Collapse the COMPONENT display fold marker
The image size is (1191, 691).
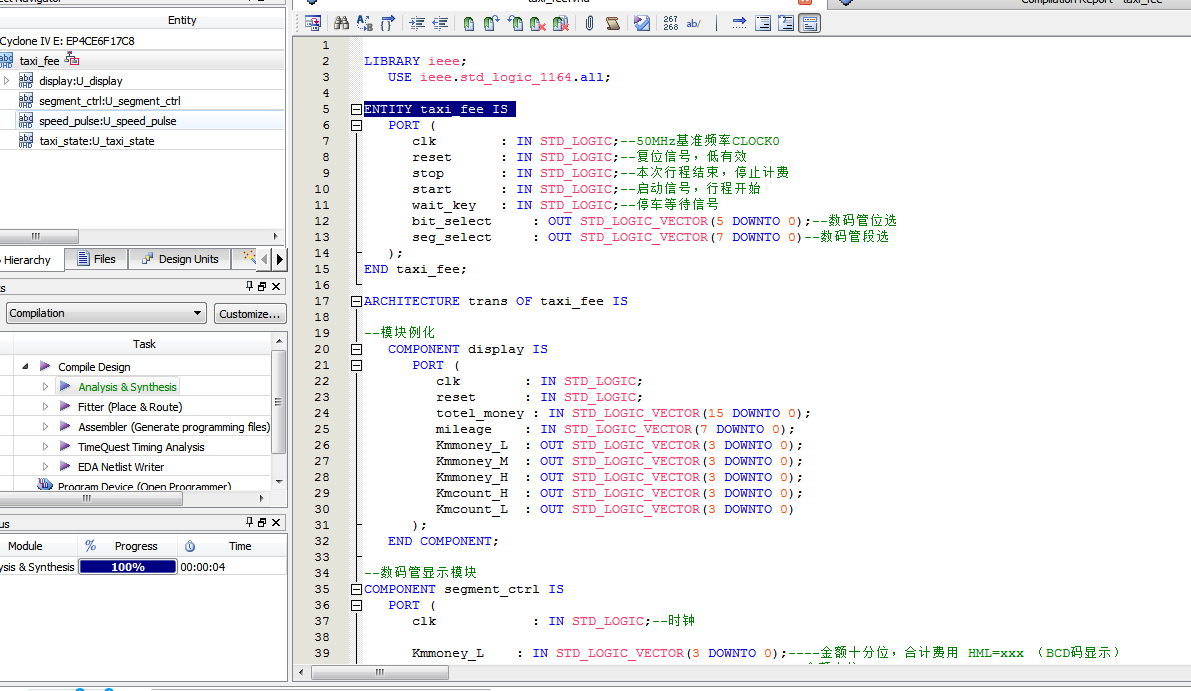tap(356, 349)
